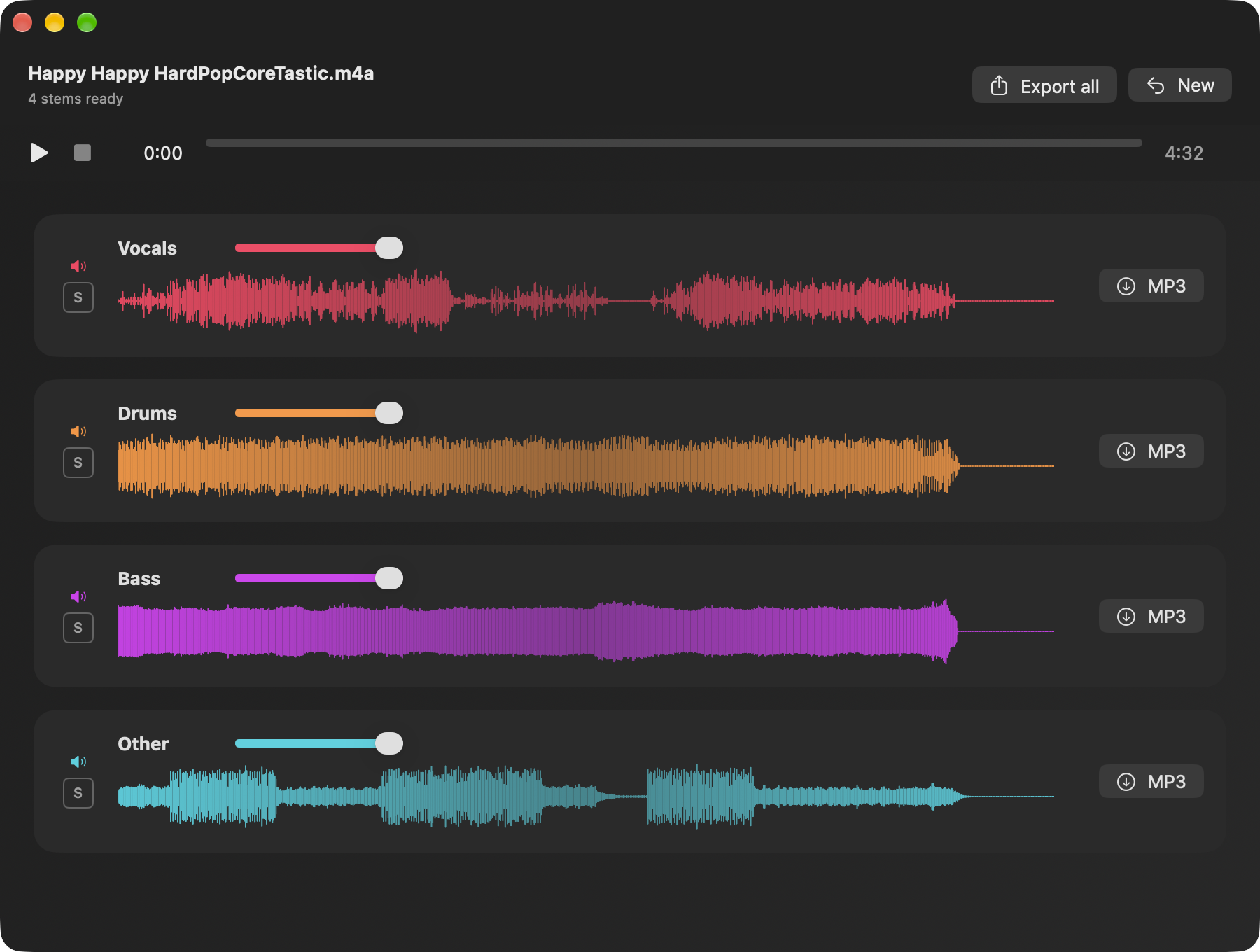Solo the Drums stem
The image size is (1260, 952).
pos(78,463)
